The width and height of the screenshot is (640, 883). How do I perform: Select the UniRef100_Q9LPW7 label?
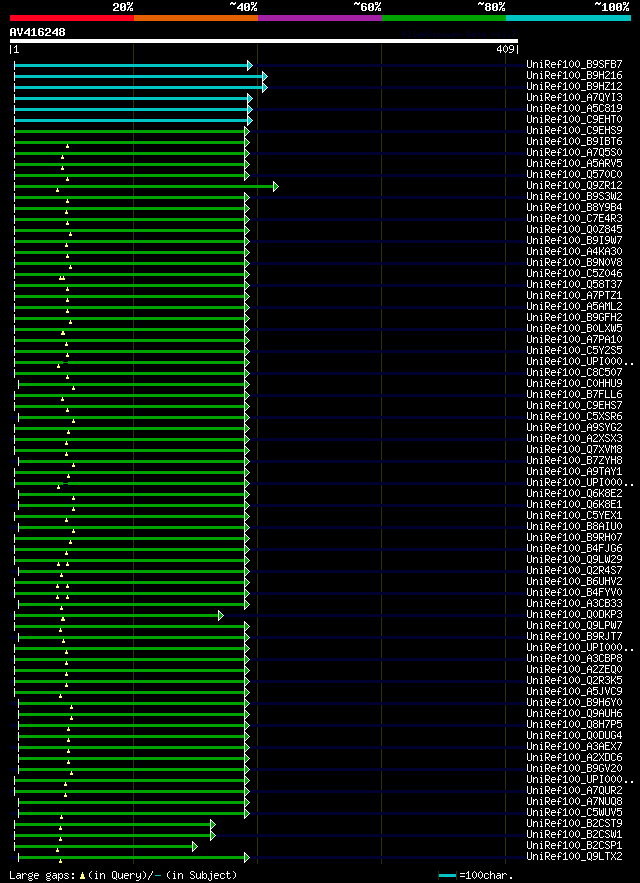[574, 625]
